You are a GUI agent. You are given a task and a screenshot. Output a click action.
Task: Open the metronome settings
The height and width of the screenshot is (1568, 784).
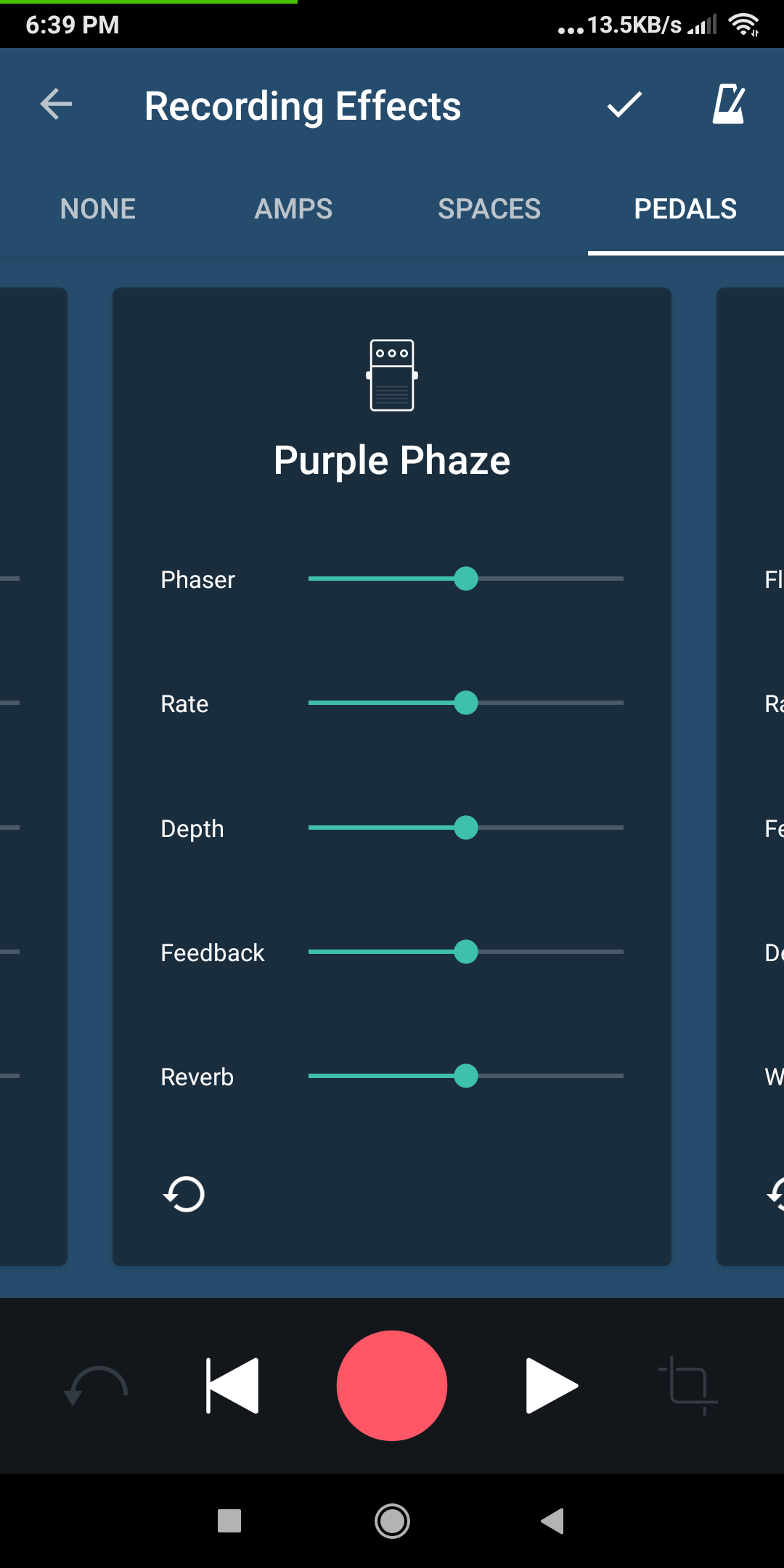(728, 105)
